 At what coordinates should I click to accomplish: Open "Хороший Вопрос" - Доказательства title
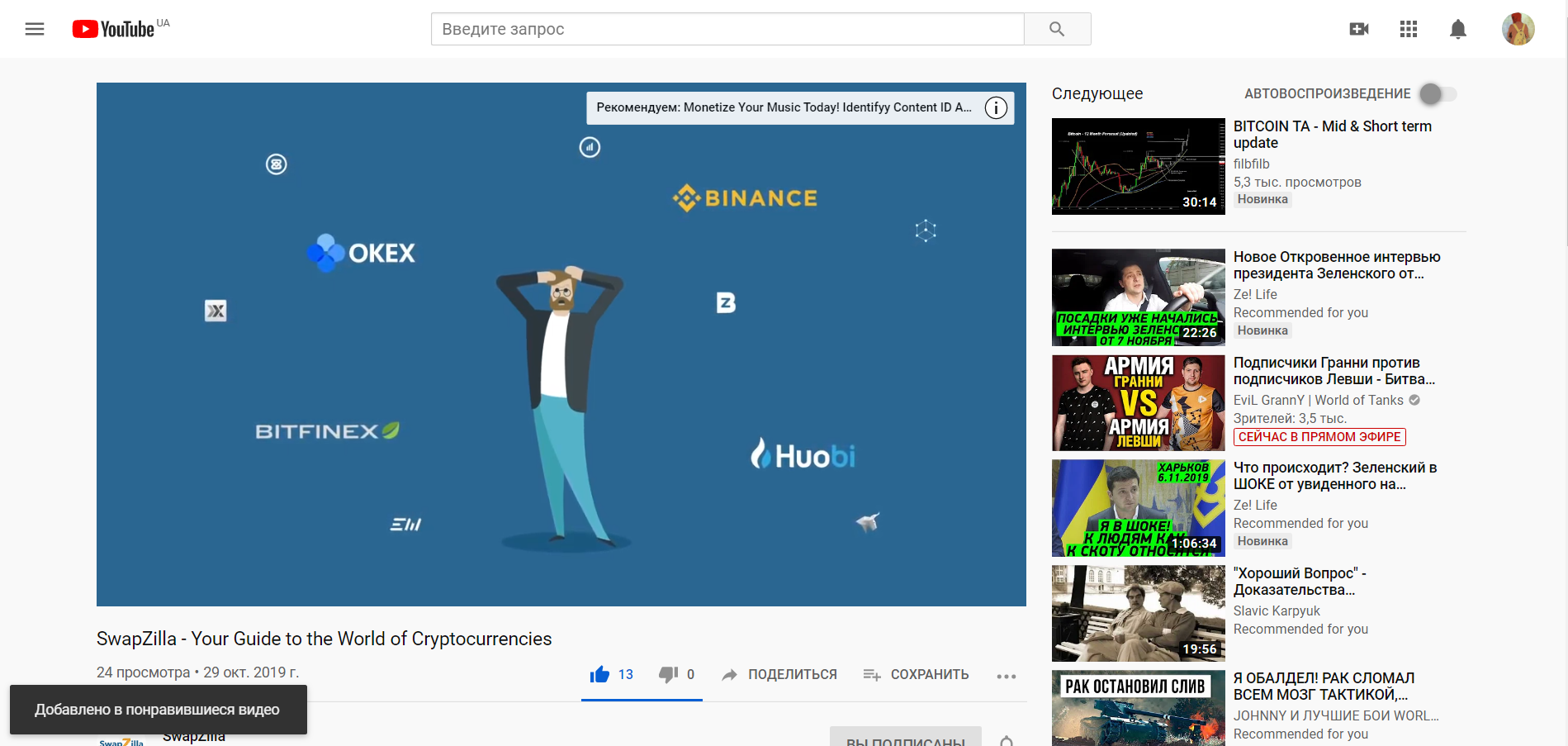pos(1300,582)
